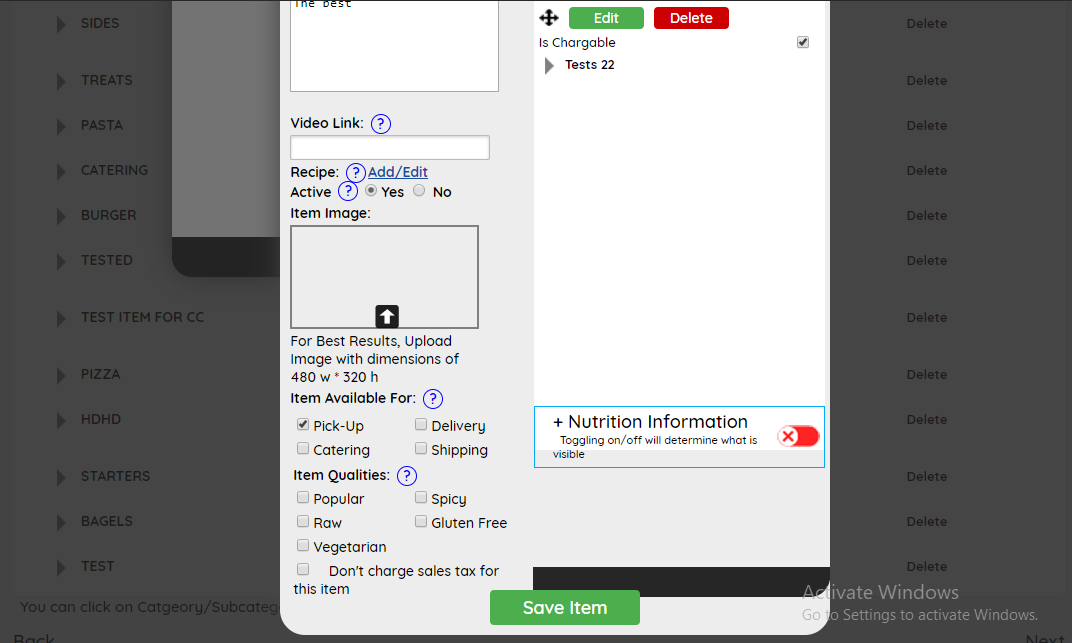Screen dimensions: 1072x643
Task: Open the Recipe Add/Edit link
Action: (x=398, y=172)
